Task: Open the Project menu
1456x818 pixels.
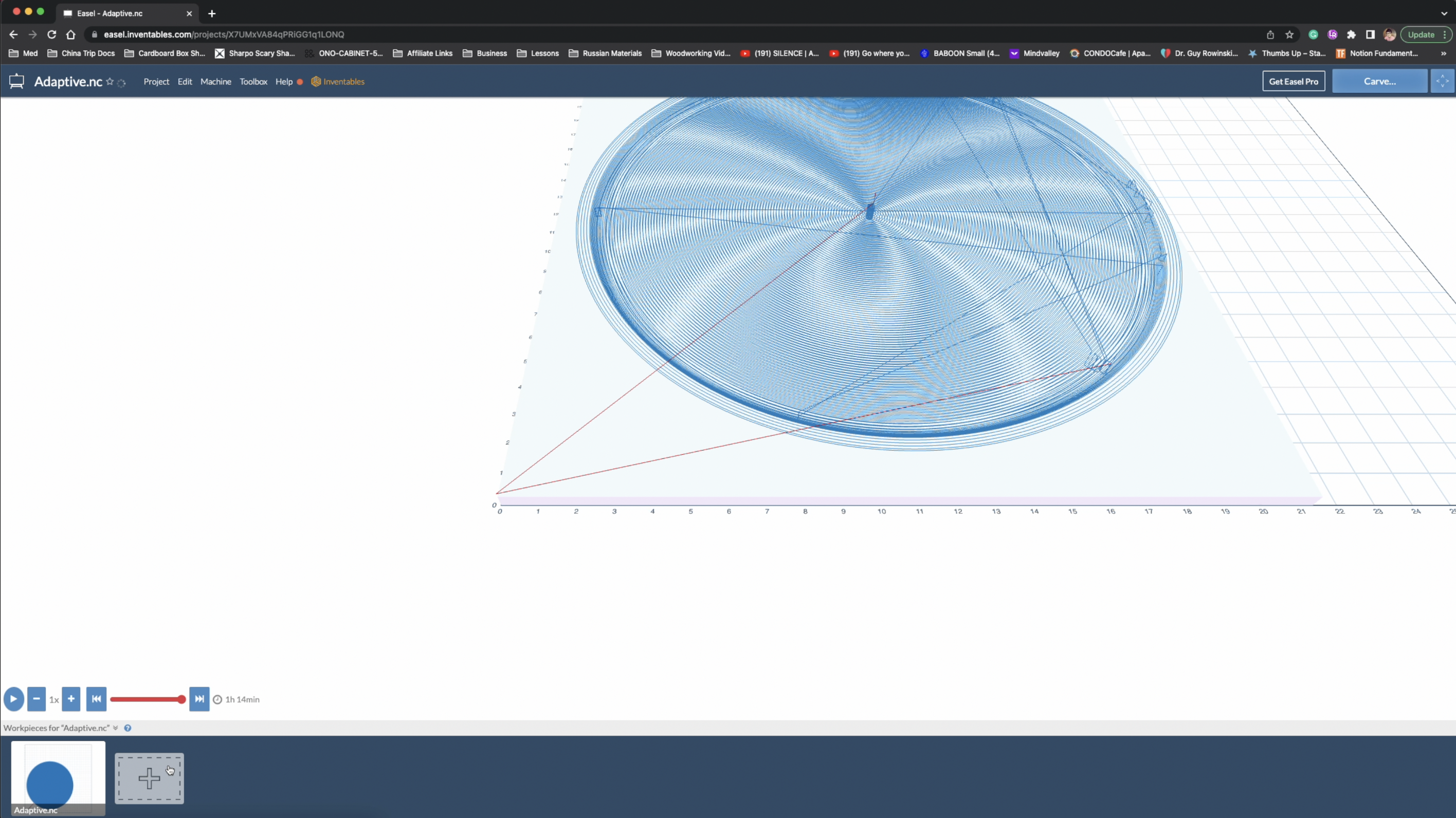Action: tap(156, 81)
